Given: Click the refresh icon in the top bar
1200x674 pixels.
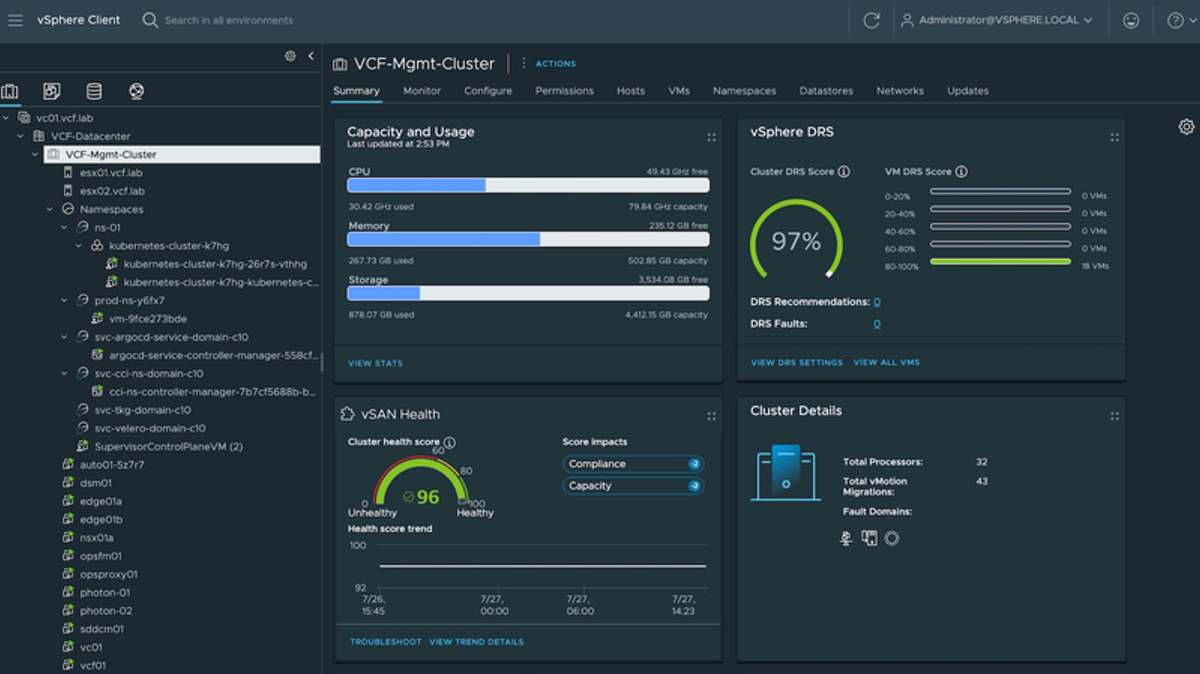Looking at the screenshot, I should pos(871,20).
